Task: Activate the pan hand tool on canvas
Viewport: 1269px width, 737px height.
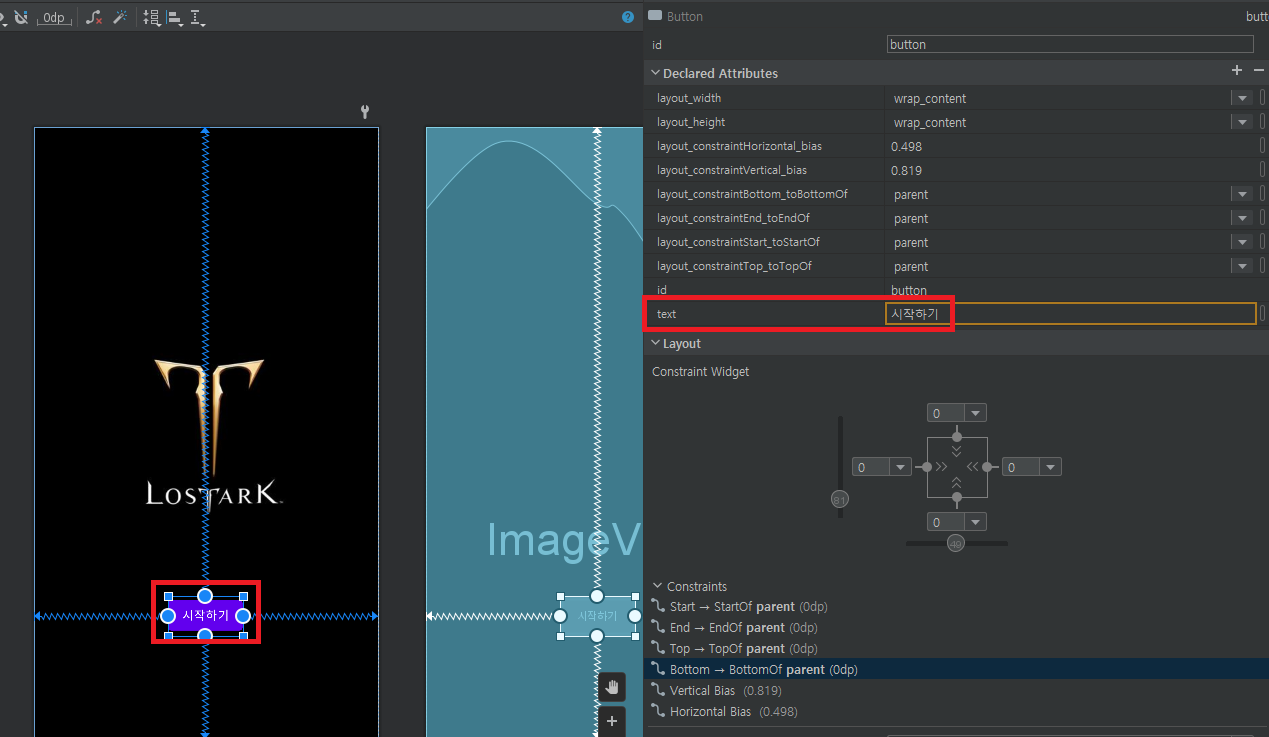Action: 612,687
